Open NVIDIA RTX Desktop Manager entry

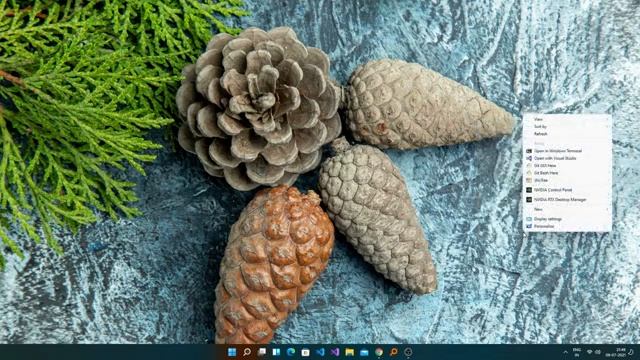pyautogui.click(x=567, y=200)
